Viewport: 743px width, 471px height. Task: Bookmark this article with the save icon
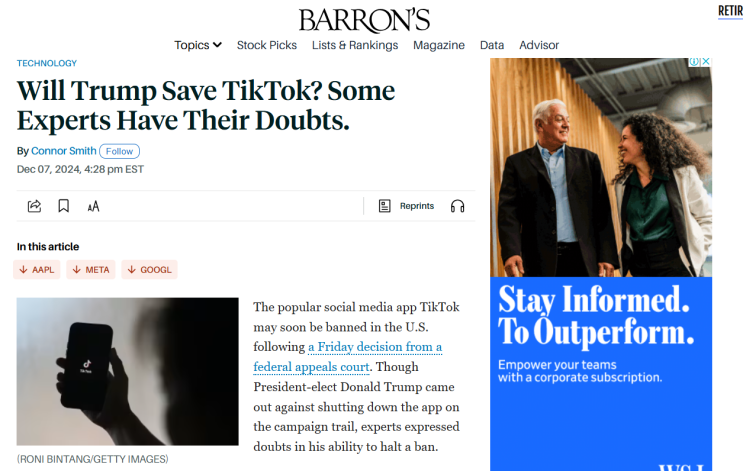click(x=63, y=206)
